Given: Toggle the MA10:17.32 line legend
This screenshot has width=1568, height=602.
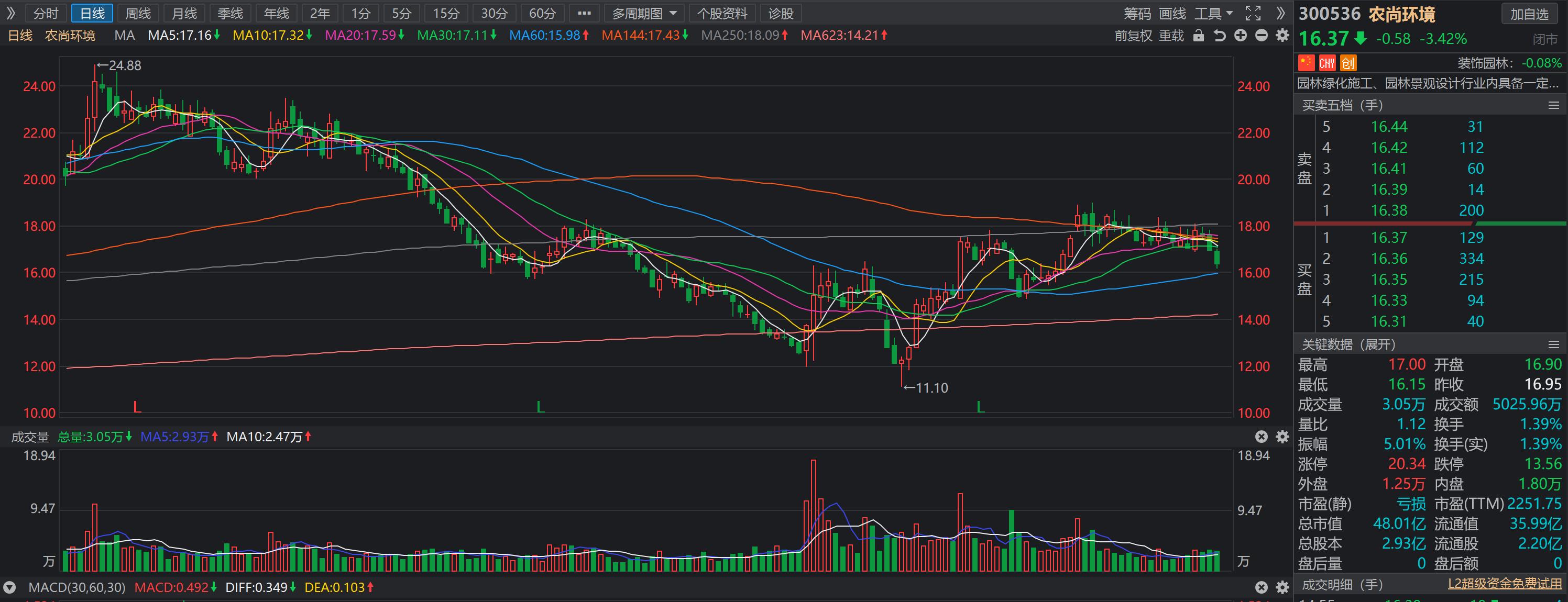Looking at the screenshot, I should [x=273, y=35].
